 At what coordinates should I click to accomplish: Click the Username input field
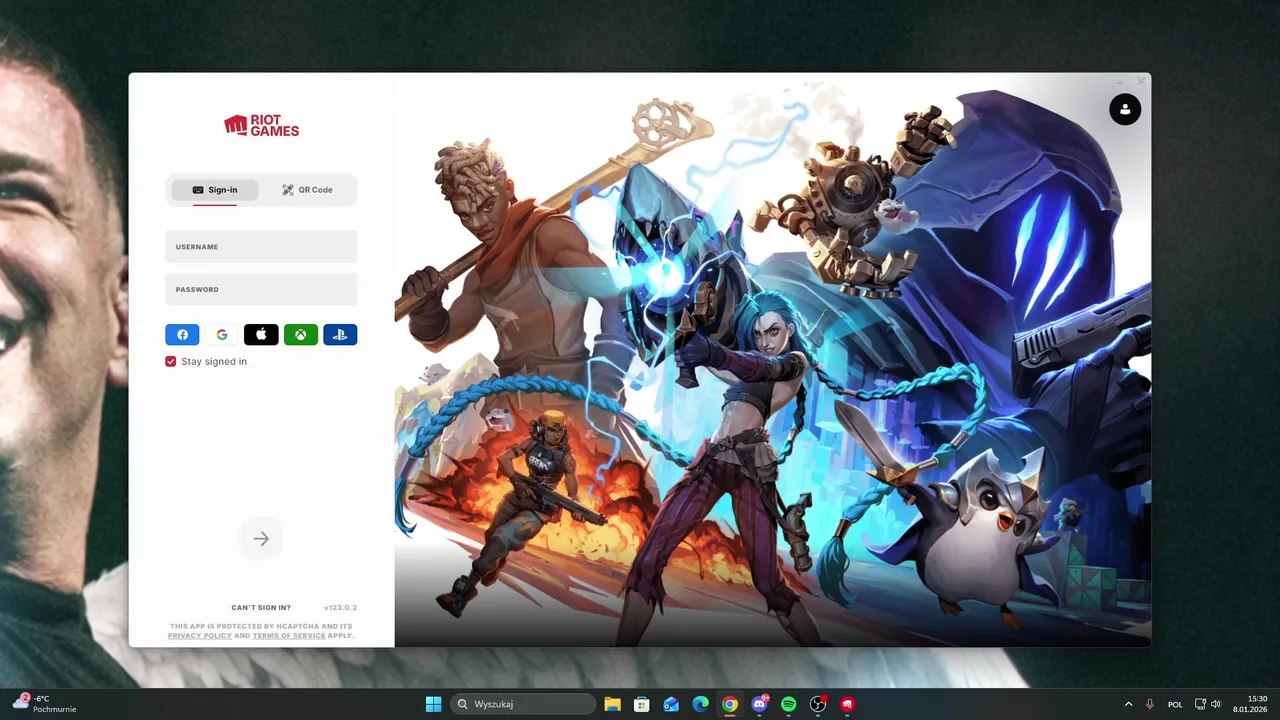261,247
